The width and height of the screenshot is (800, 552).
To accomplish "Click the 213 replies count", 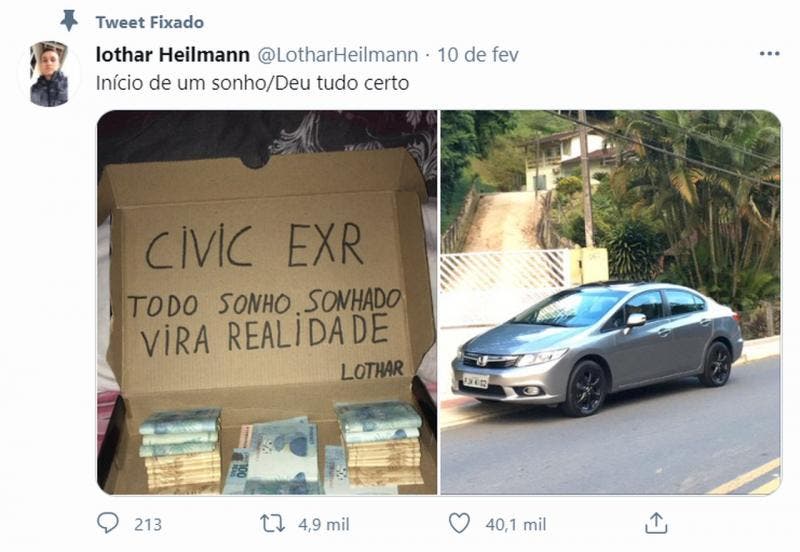I will [x=148, y=524].
